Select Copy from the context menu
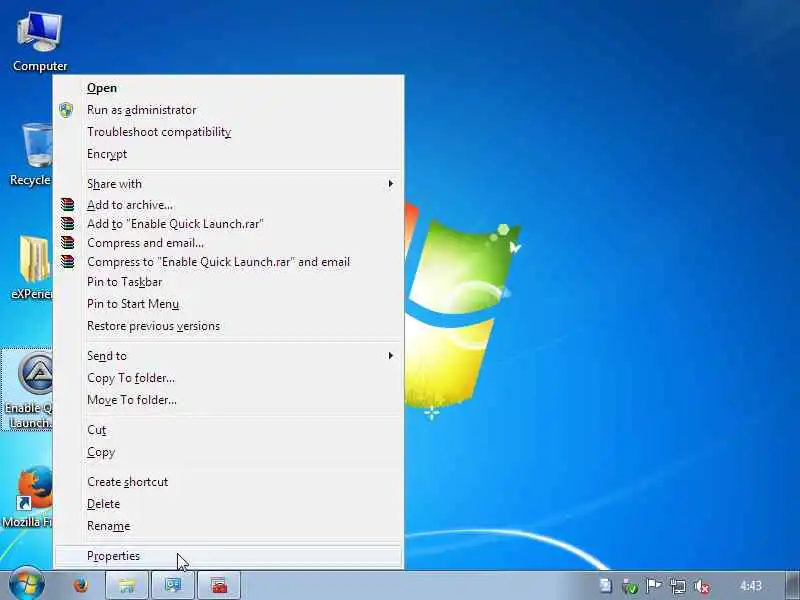800x600 pixels. point(229,452)
